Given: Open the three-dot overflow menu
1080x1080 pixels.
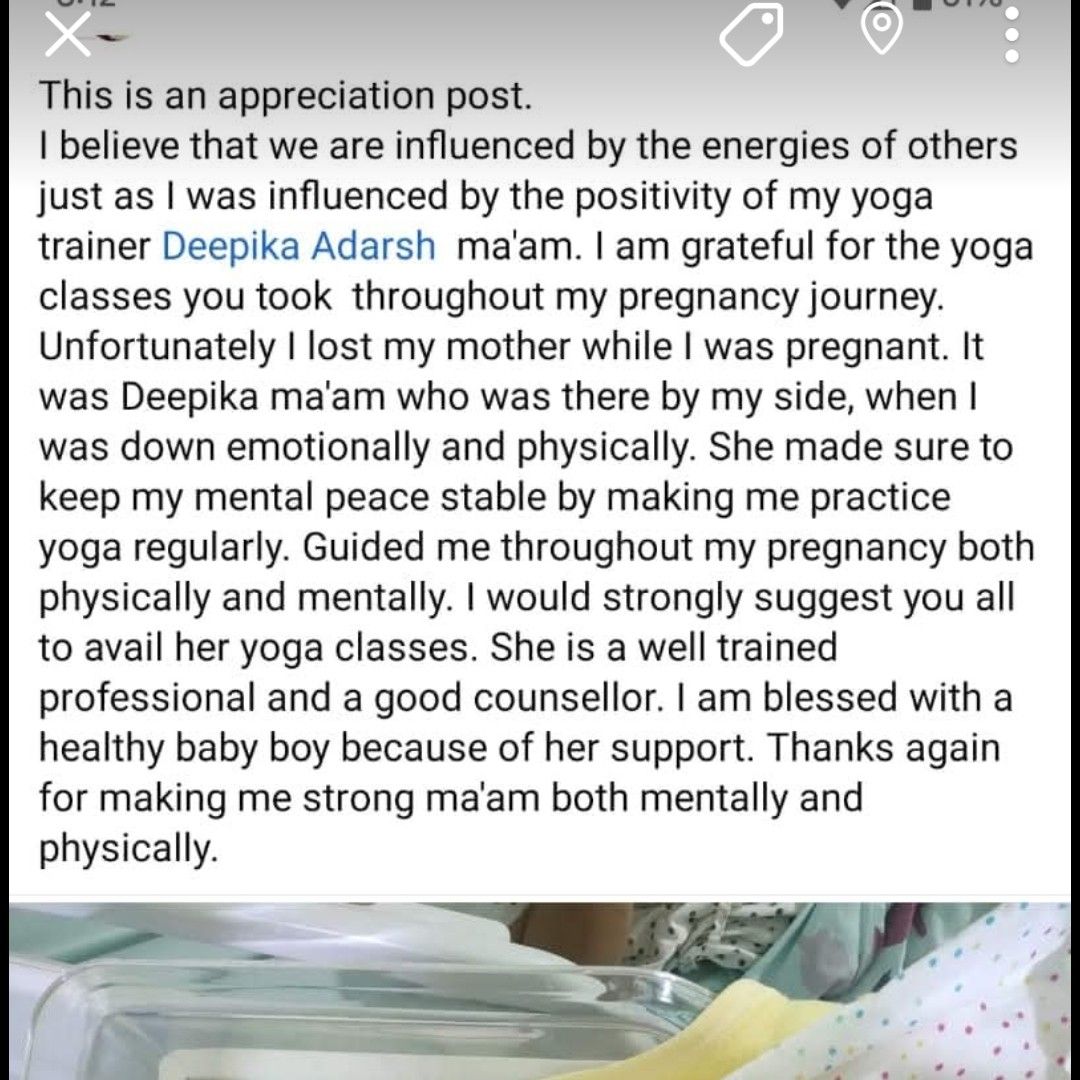Looking at the screenshot, I should [x=1012, y=34].
